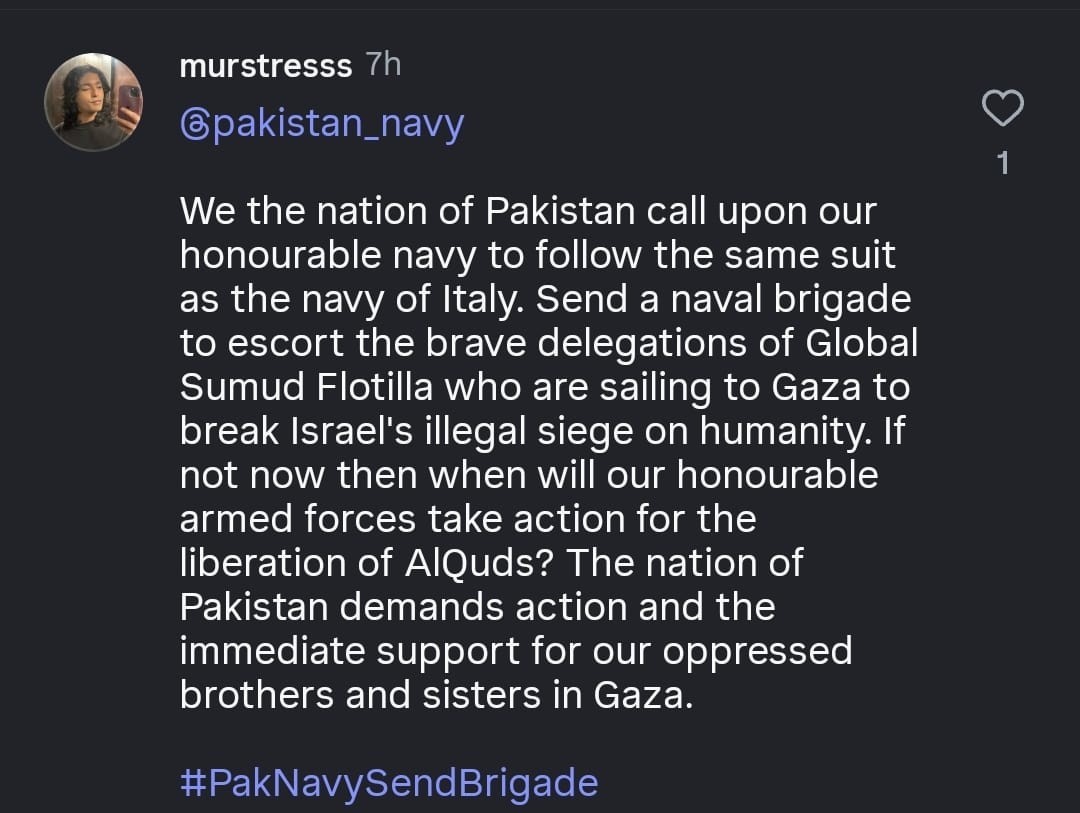Image resolution: width=1080 pixels, height=813 pixels.
Task: View the like count of 1
Action: pyautogui.click(x=1004, y=162)
